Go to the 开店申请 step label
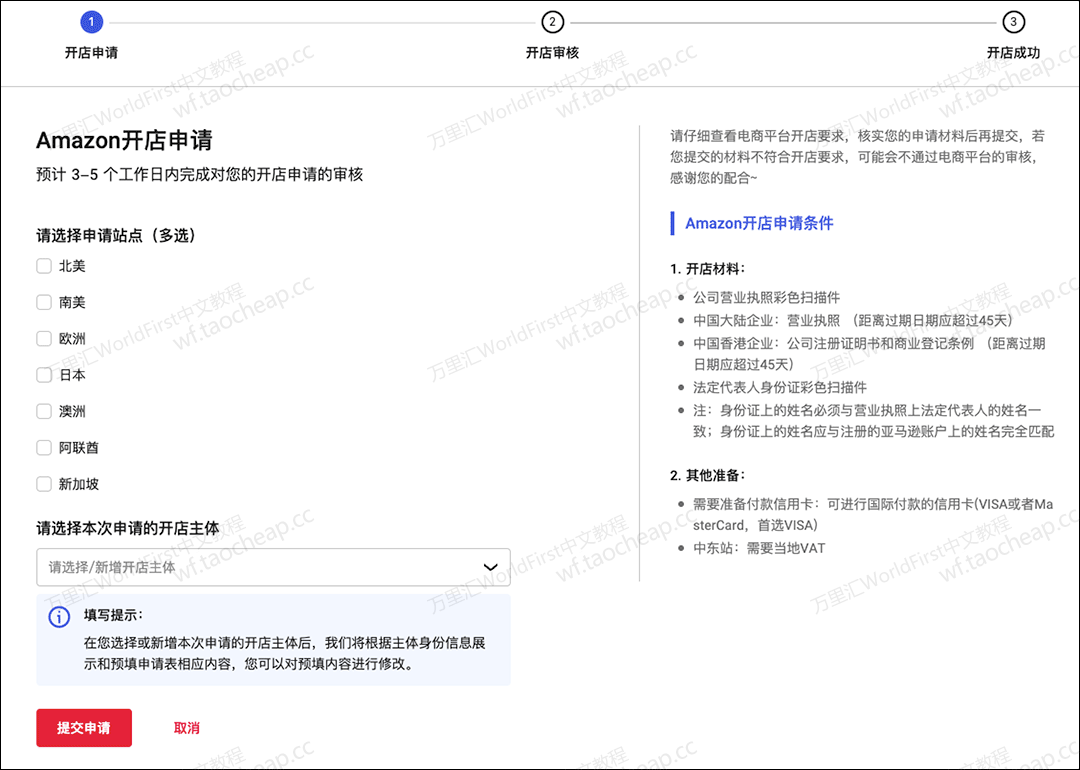Image resolution: width=1080 pixels, height=770 pixels. click(91, 53)
